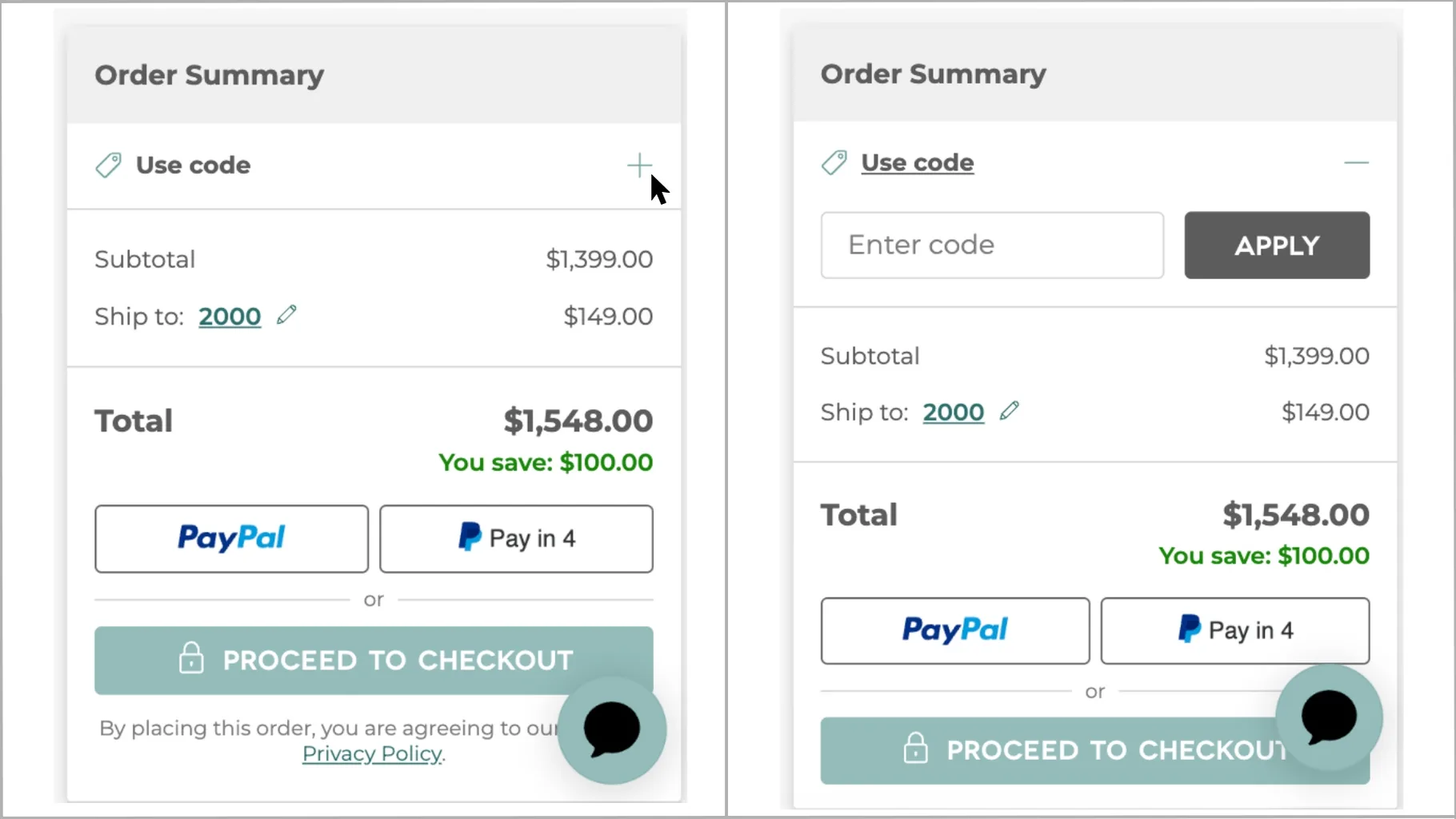
Task: Select the pencil icon to edit shipping zip
Action: [286, 315]
